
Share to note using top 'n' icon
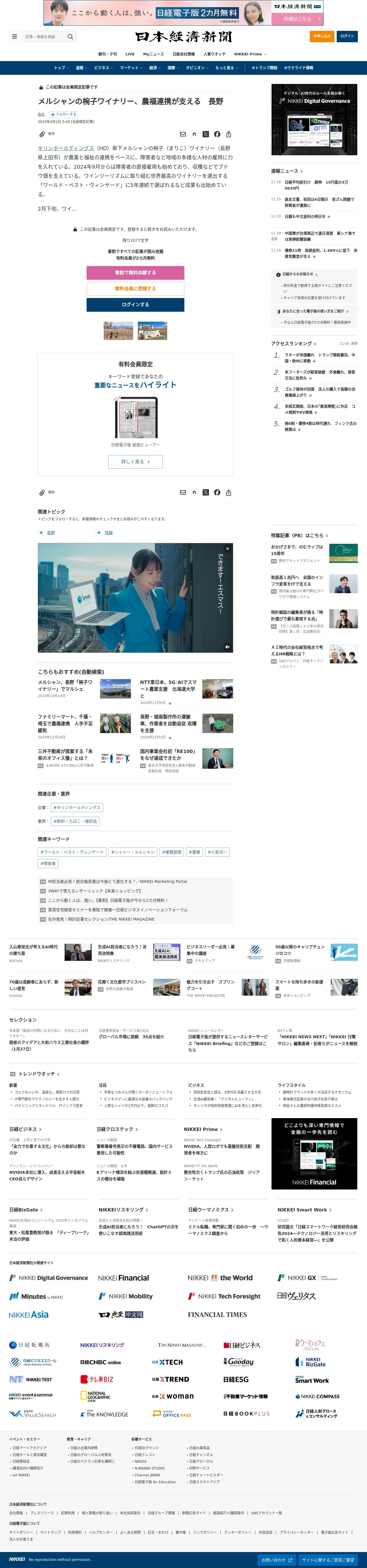pos(194,134)
